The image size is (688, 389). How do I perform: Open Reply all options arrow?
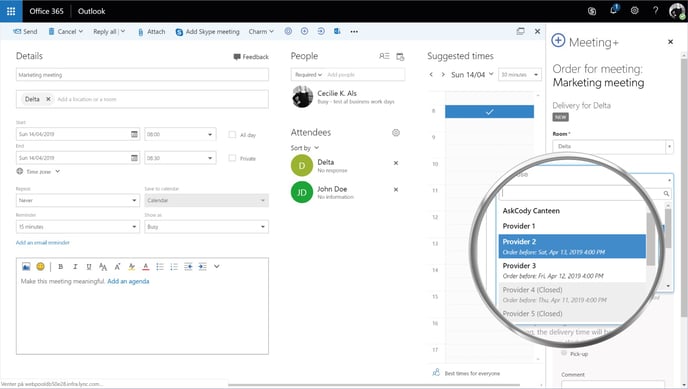(123, 31)
